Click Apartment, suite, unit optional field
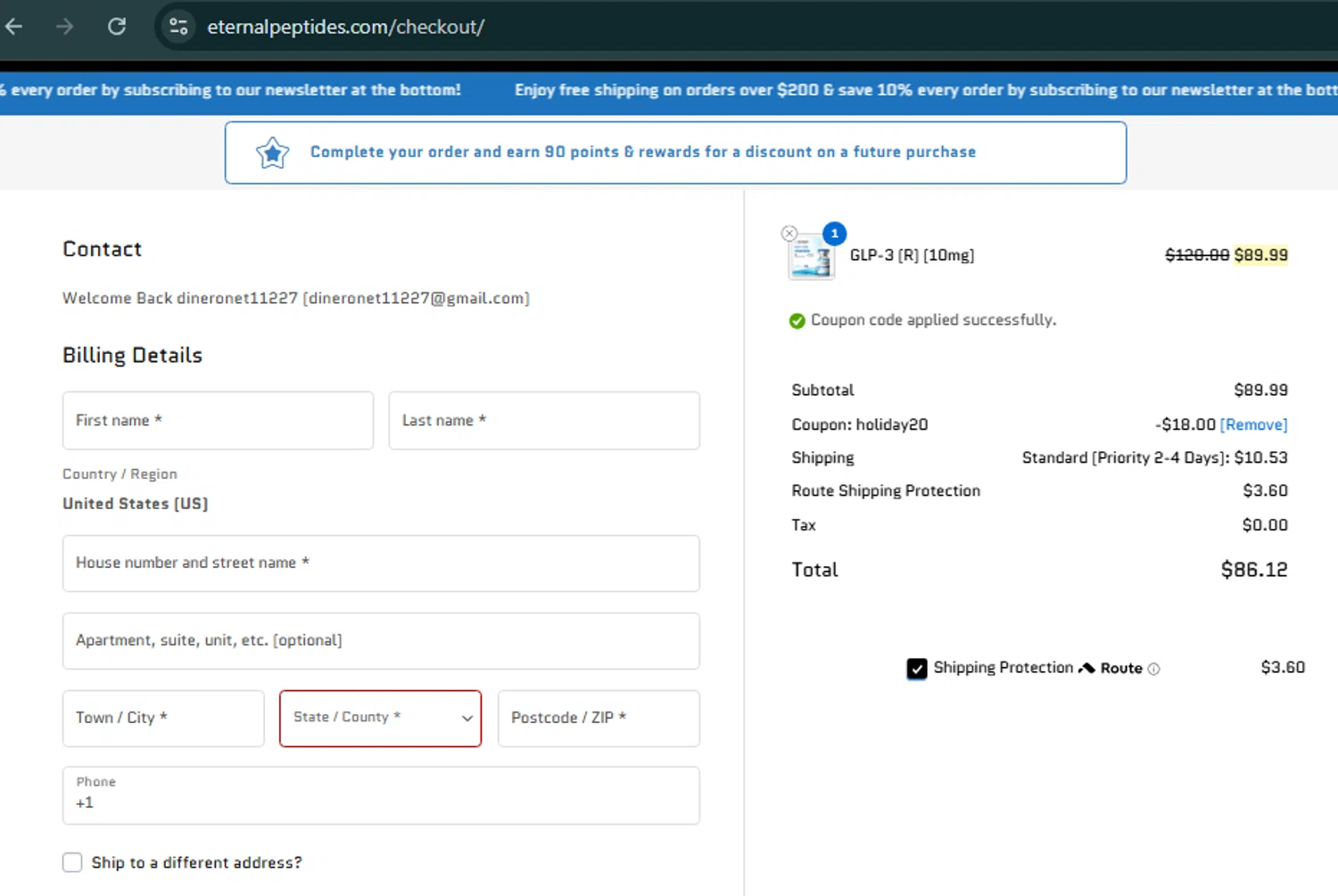Screen dimensions: 1338x896 pos(381,640)
